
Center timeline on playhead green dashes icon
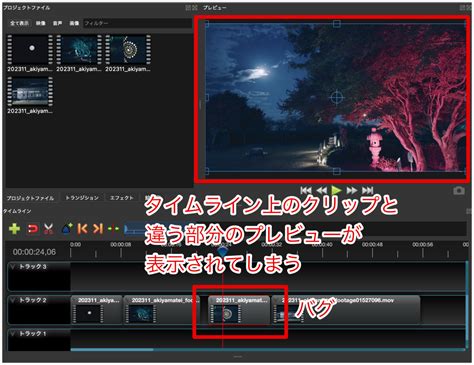[113, 229]
